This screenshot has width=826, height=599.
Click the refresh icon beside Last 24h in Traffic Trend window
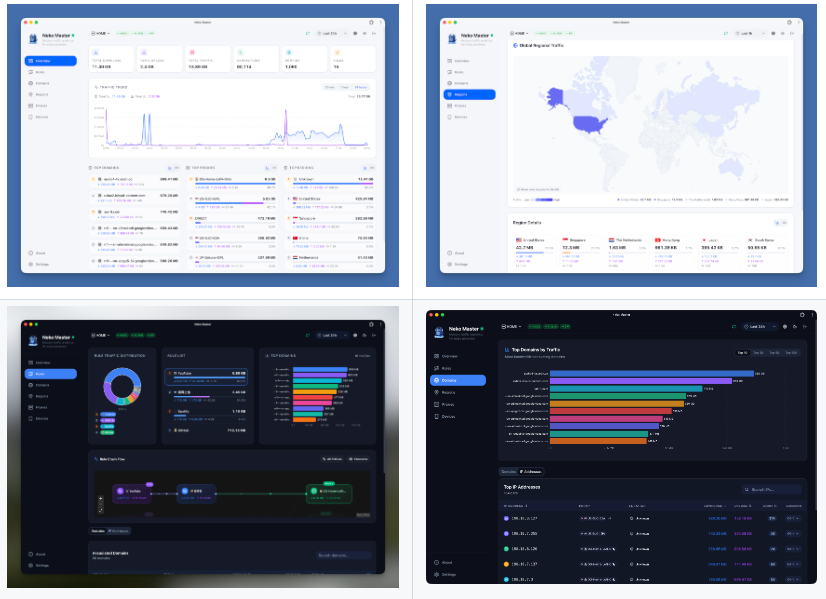[308, 33]
